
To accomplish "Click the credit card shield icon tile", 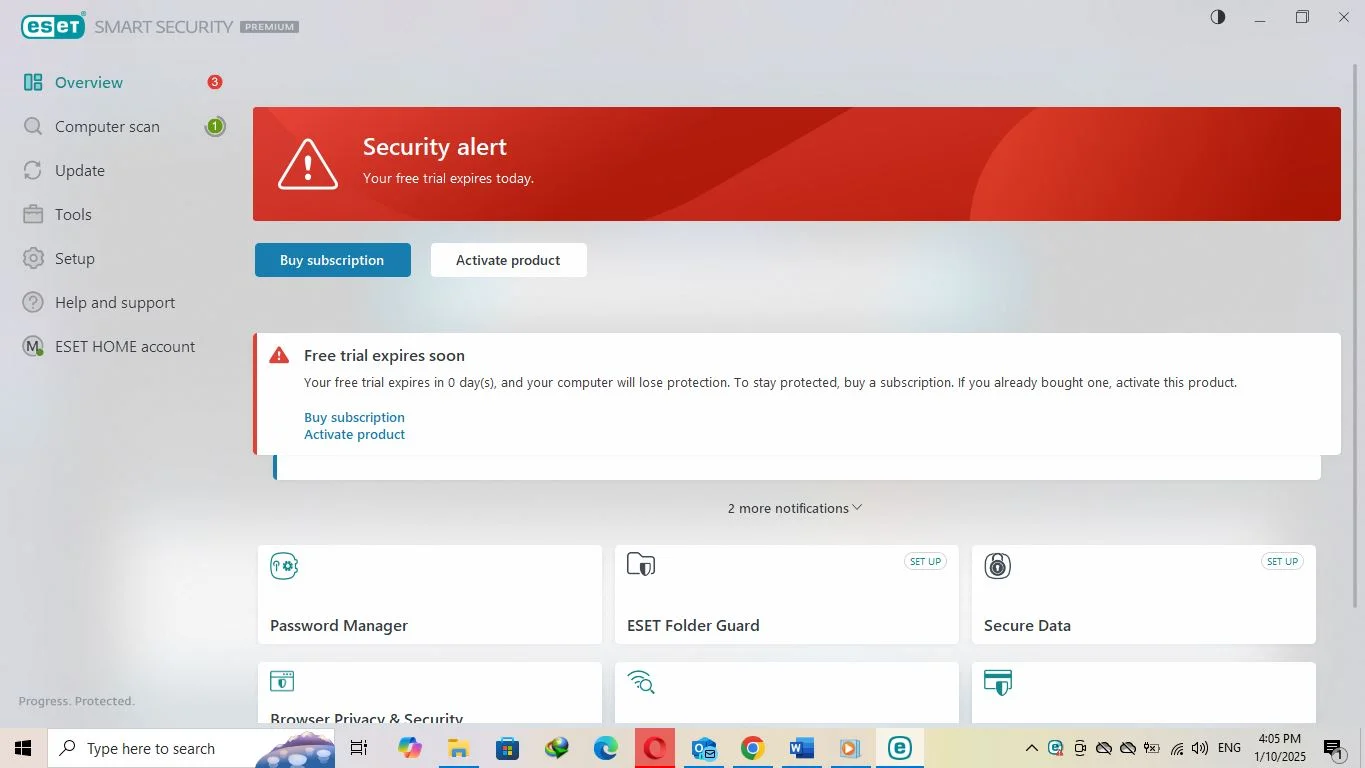I will click(998, 682).
